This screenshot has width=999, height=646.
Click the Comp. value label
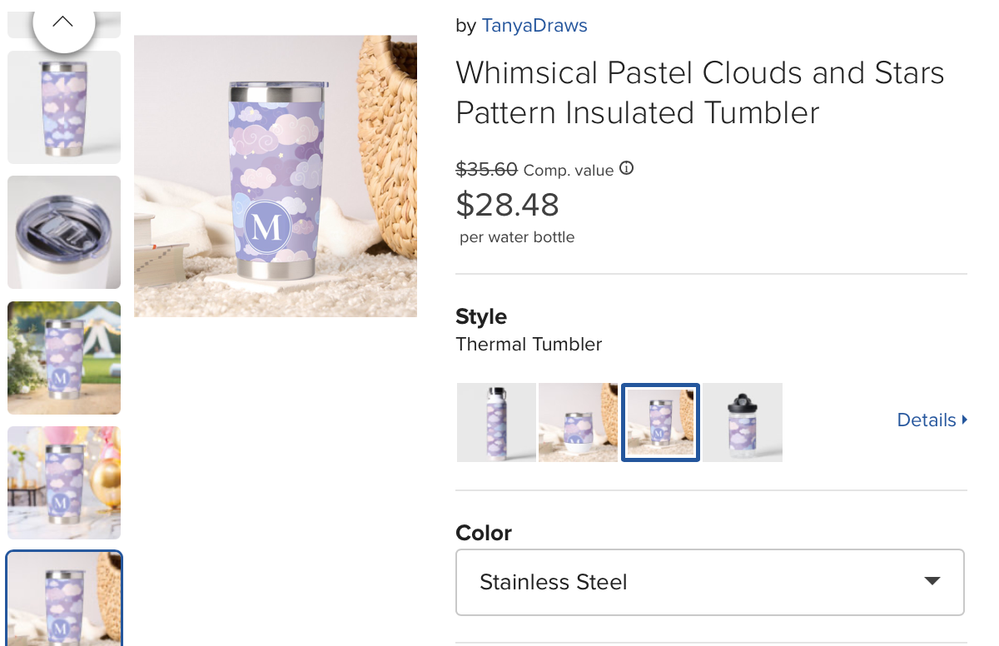point(568,170)
